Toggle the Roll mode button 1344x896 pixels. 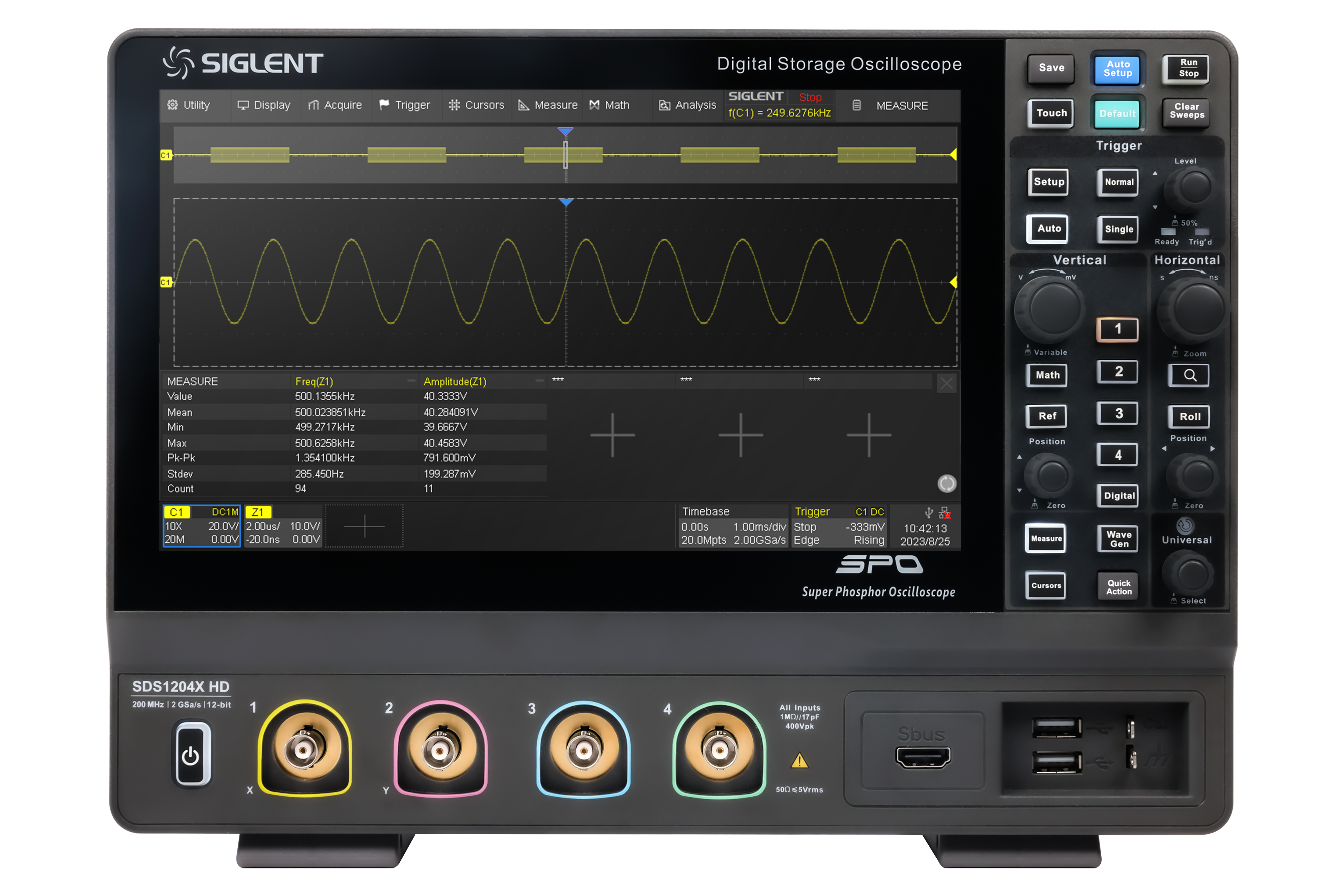tap(1189, 417)
